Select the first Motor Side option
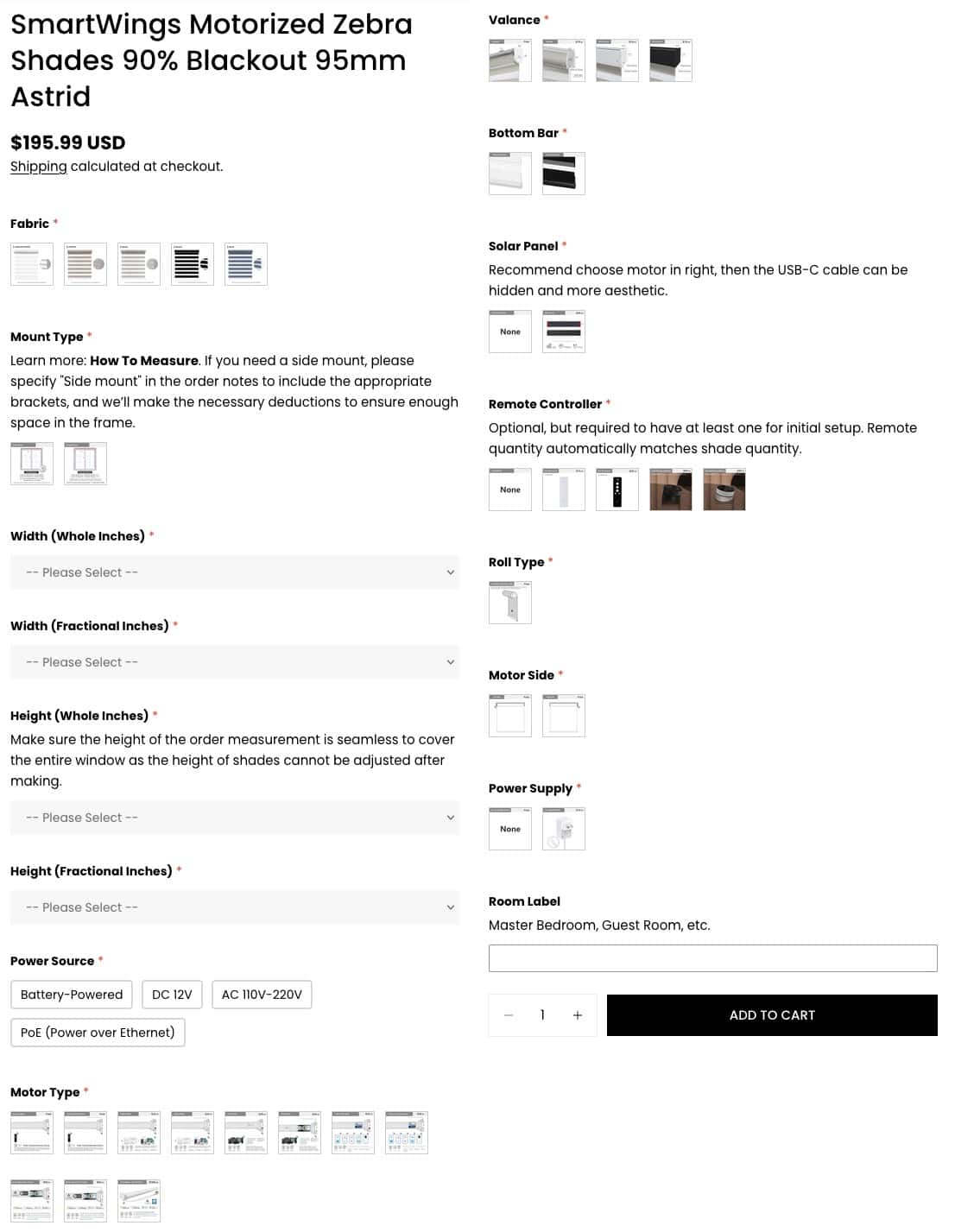This screenshot has height=1232, width=955. (x=509, y=716)
